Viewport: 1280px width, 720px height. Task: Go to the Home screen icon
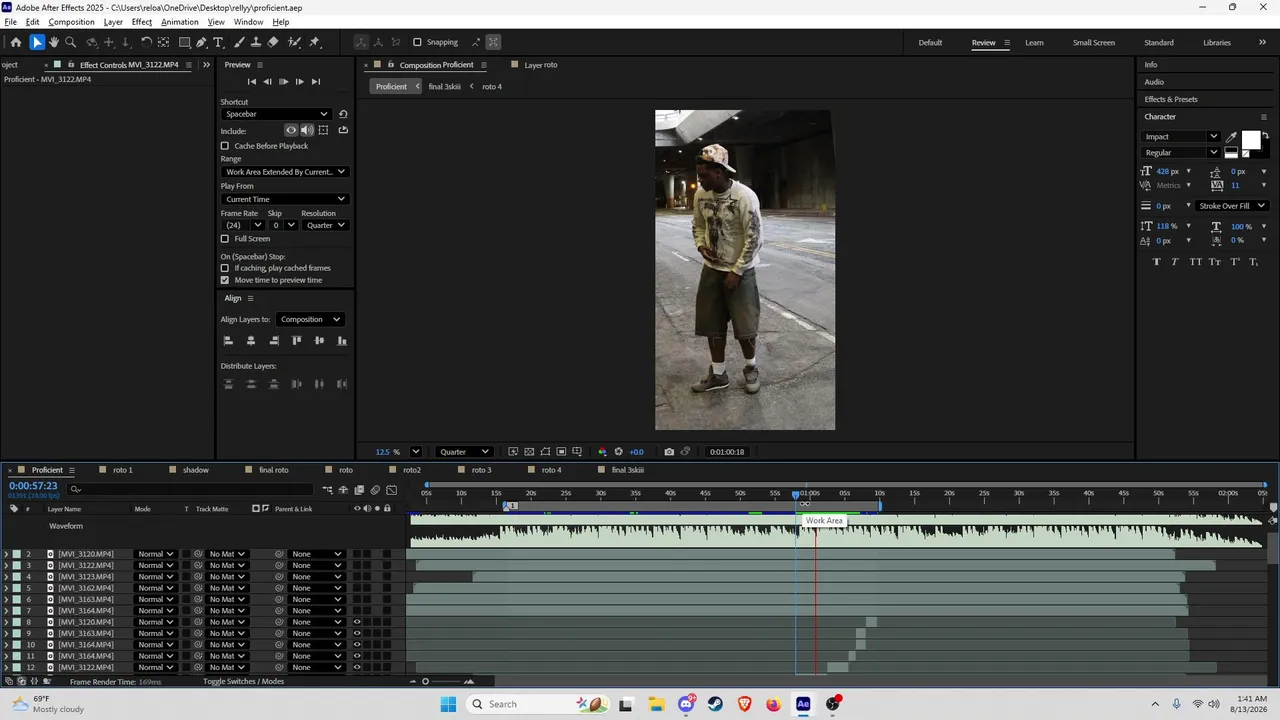(x=16, y=42)
